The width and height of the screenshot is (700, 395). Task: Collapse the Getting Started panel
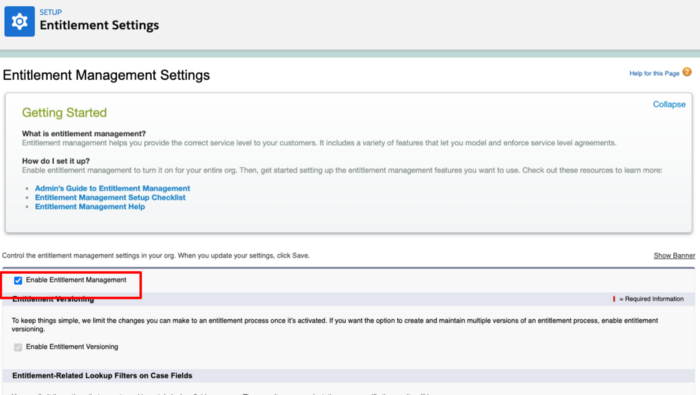[669, 104]
